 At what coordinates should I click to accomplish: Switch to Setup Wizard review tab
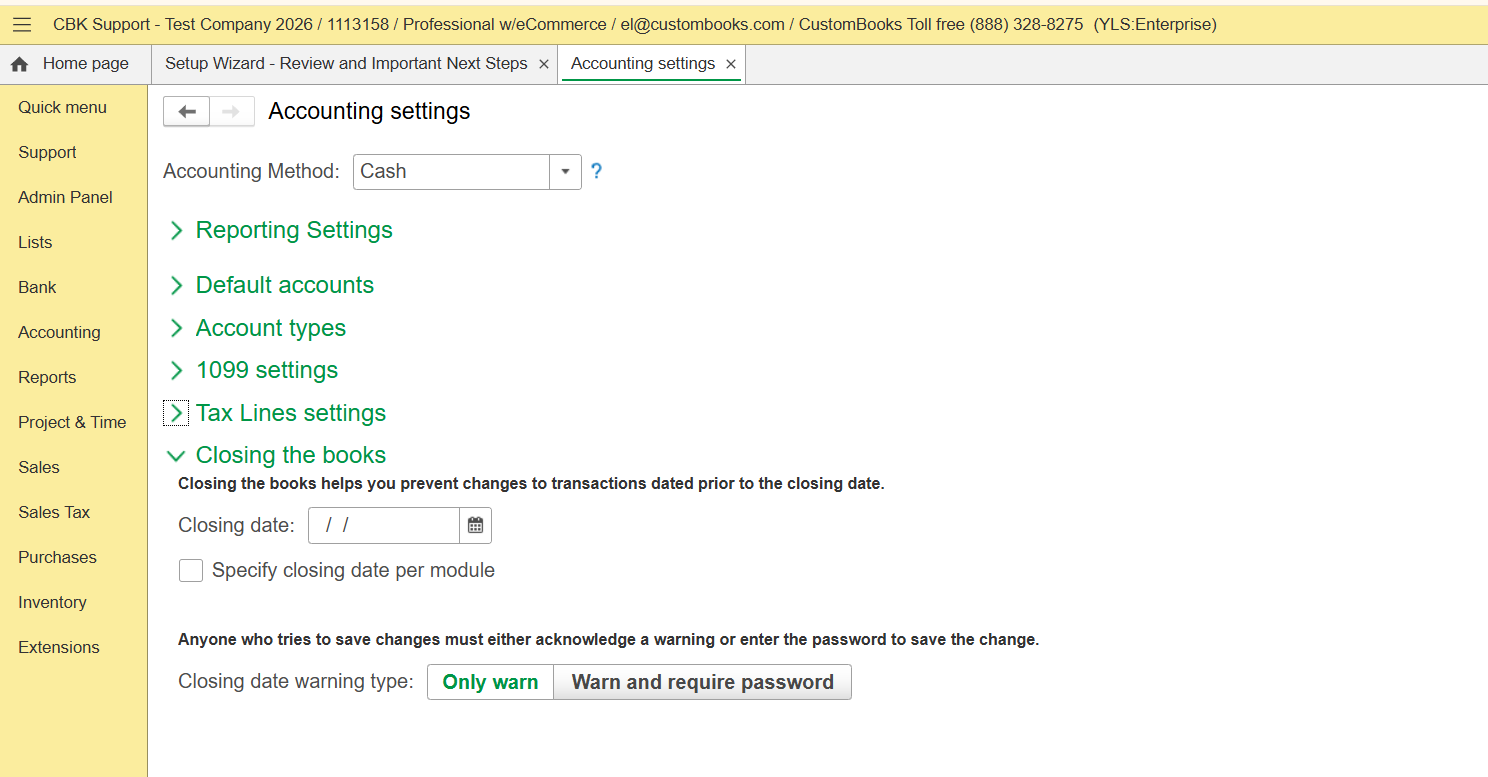[x=346, y=64]
